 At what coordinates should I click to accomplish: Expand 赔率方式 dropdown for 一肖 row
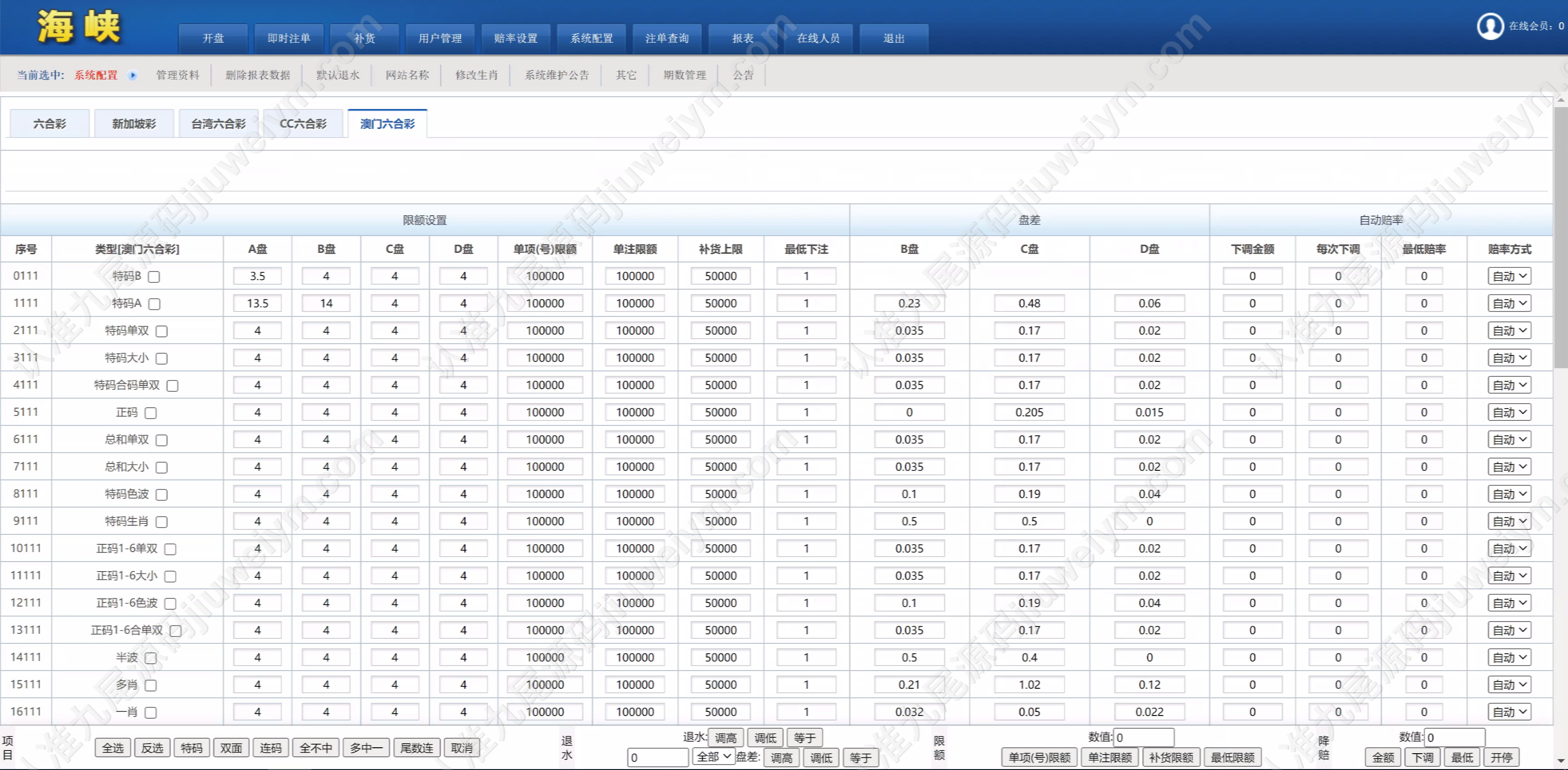click(1509, 712)
